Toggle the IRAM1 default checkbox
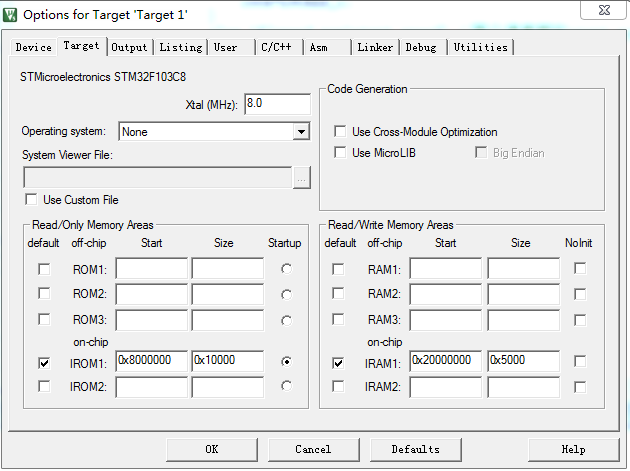 (338, 362)
